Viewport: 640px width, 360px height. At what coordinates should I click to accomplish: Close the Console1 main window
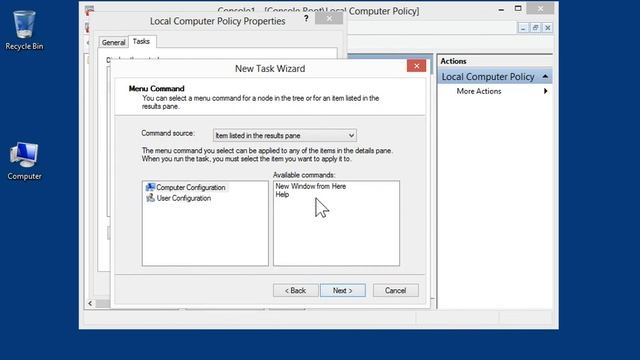(540, 9)
